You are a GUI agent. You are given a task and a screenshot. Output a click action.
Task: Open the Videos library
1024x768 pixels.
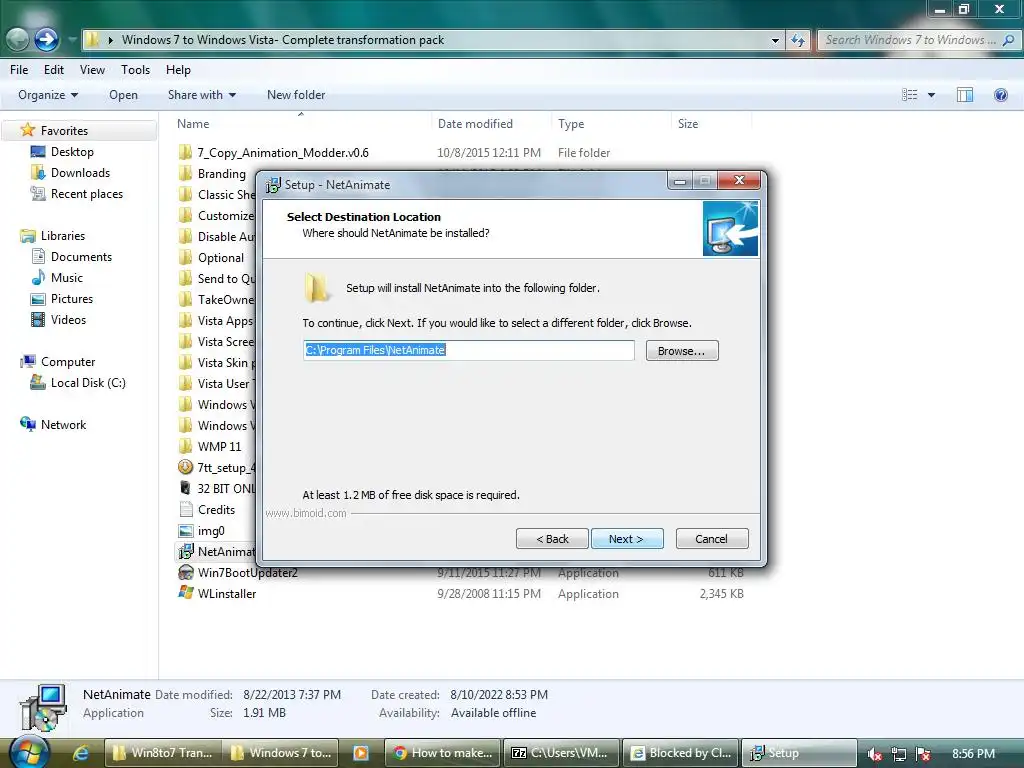[x=69, y=319]
